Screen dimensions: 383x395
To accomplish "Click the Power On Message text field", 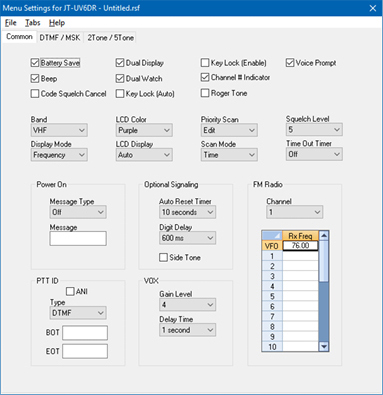I will point(78,239).
